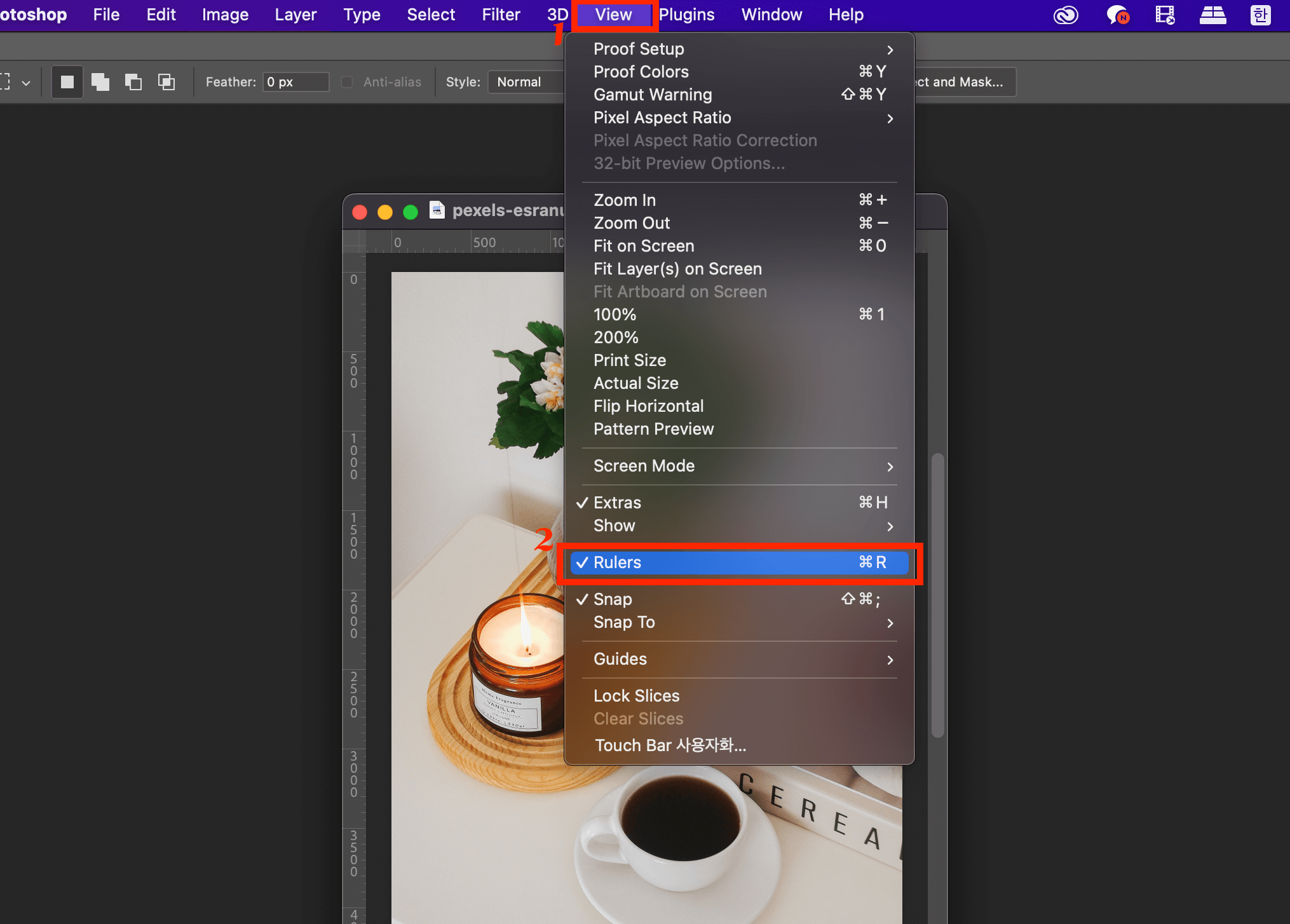The width and height of the screenshot is (1290, 924).
Task: Open the Creative Cloud menu bar icon
Action: 1066,15
